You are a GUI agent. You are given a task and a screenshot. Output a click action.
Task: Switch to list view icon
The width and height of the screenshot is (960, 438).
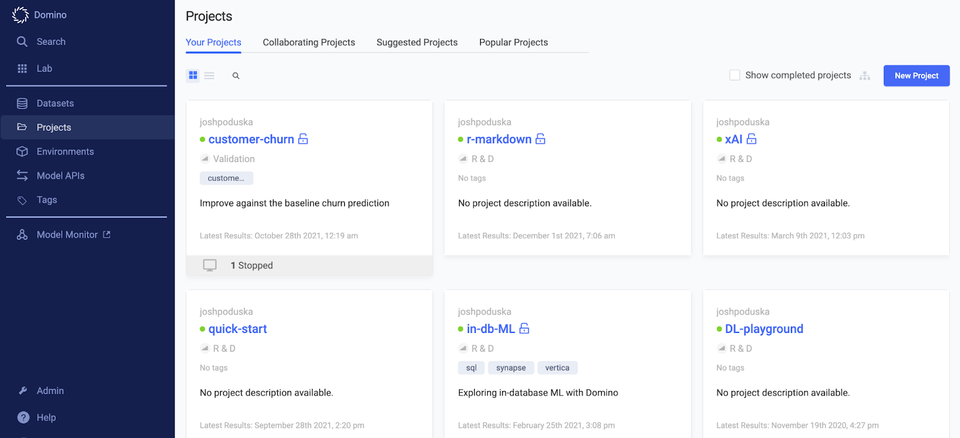[209, 75]
